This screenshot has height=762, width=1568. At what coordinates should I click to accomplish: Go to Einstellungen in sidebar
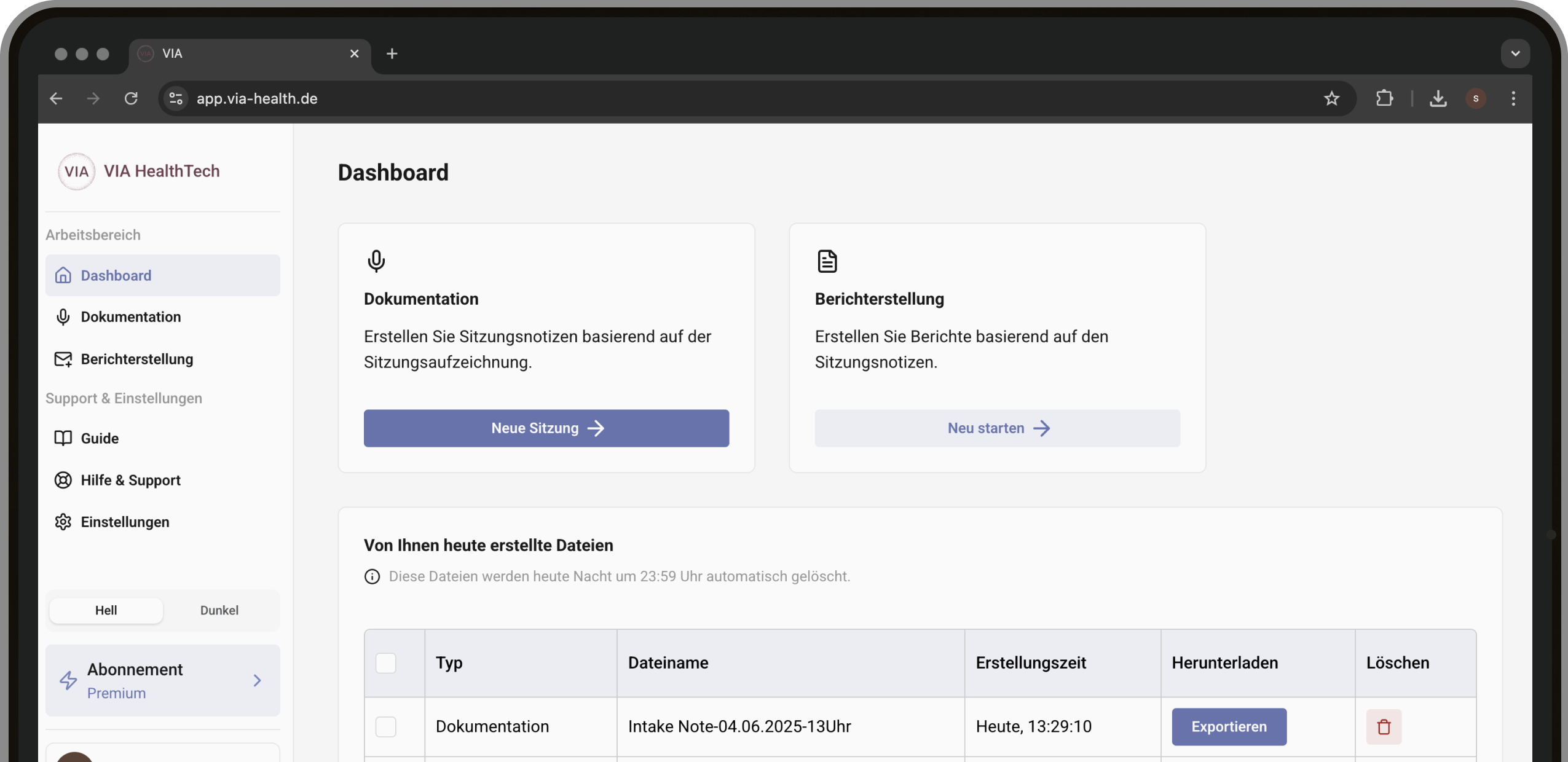(x=125, y=522)
